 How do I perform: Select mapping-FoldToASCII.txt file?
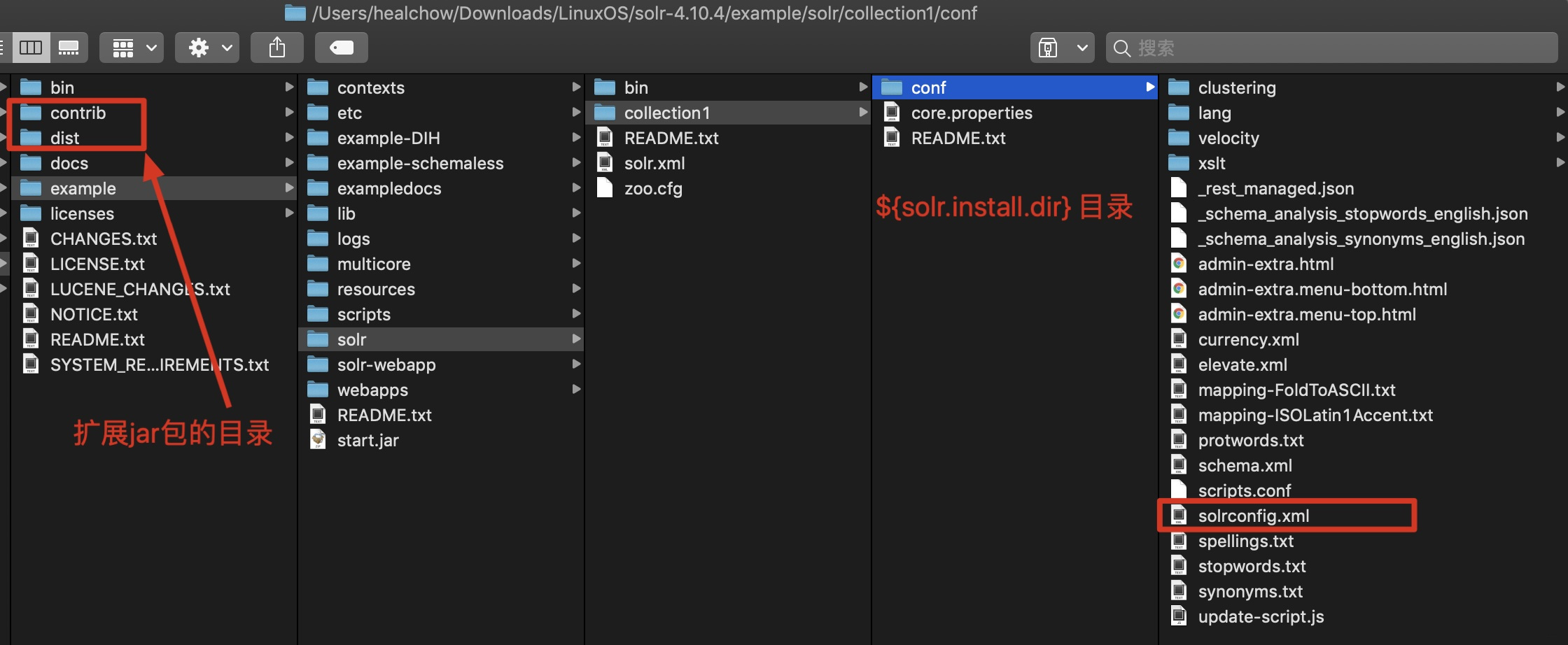tap(1364, 390)
